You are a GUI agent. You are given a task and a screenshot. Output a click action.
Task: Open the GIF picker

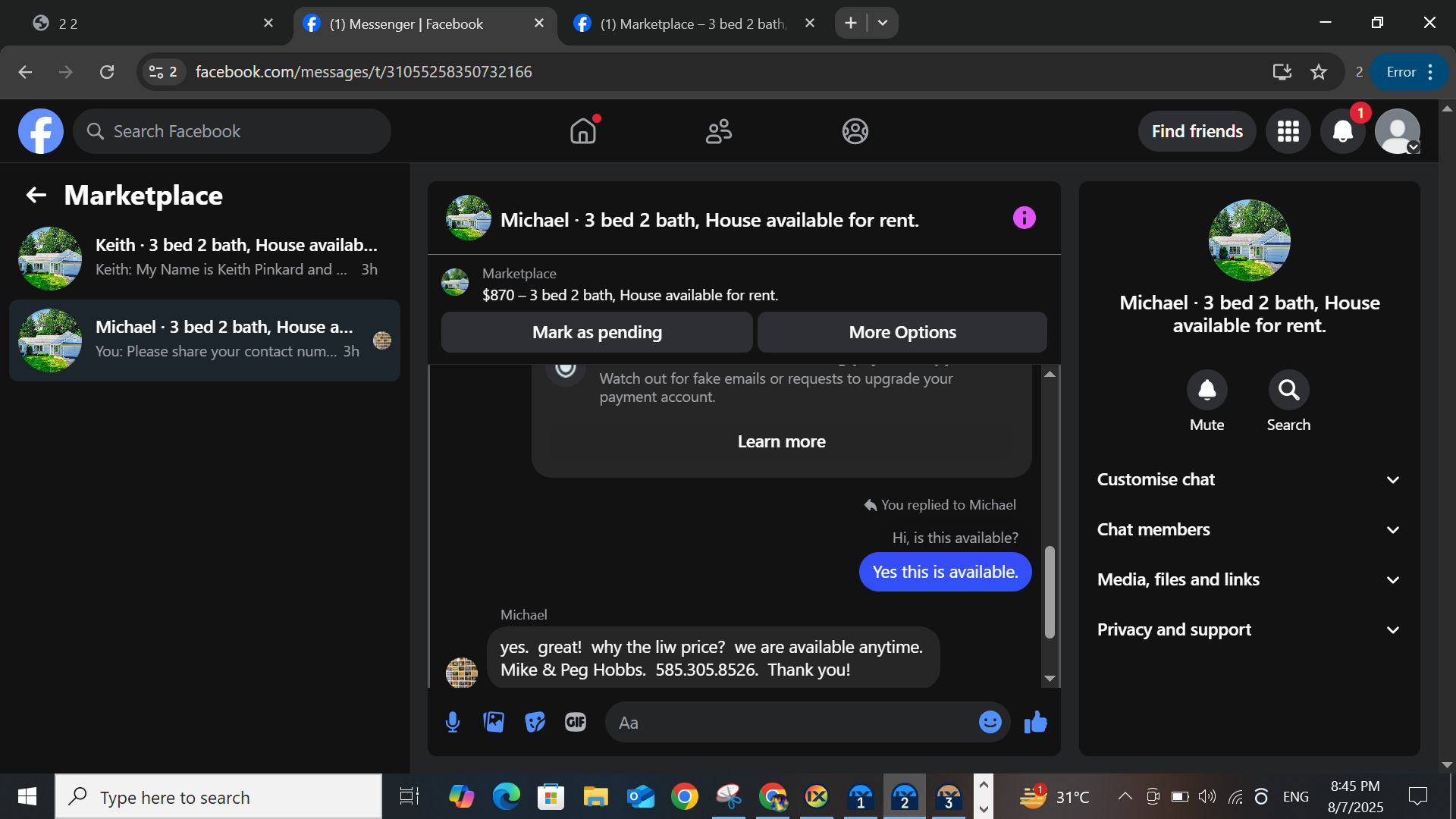pos(576,722)
